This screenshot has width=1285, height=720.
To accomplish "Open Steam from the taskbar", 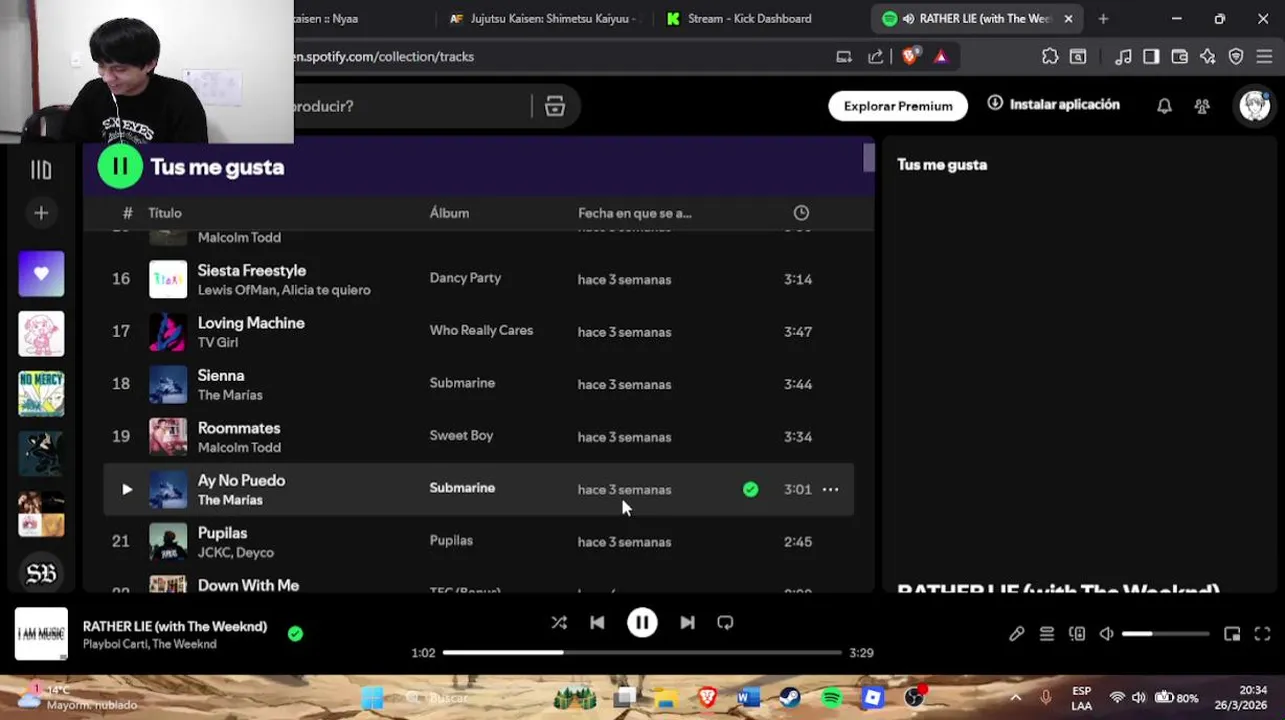I will pyautogui.click(x=790, y=697).
